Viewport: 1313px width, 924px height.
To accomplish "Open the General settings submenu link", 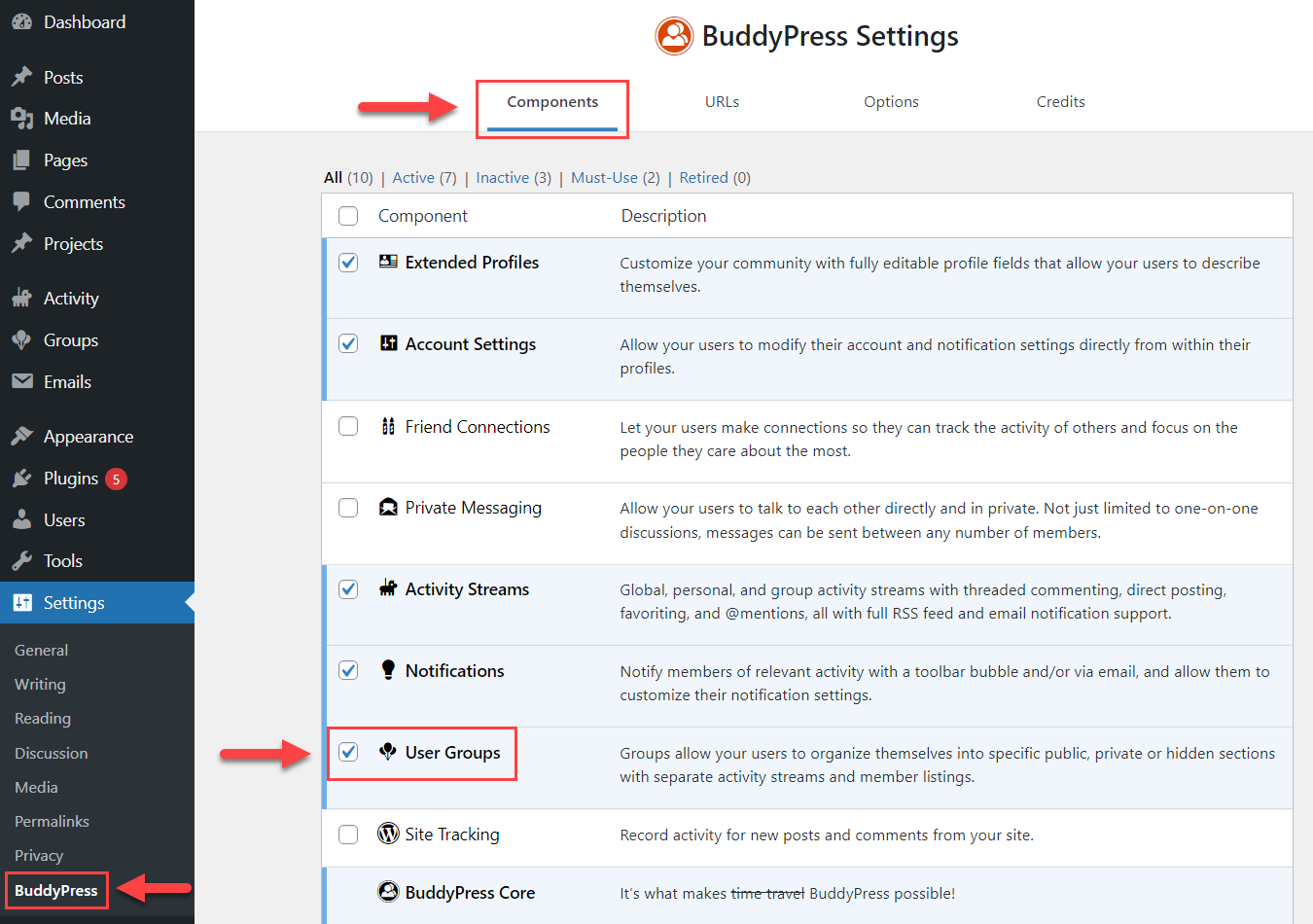I will (42, 651).
